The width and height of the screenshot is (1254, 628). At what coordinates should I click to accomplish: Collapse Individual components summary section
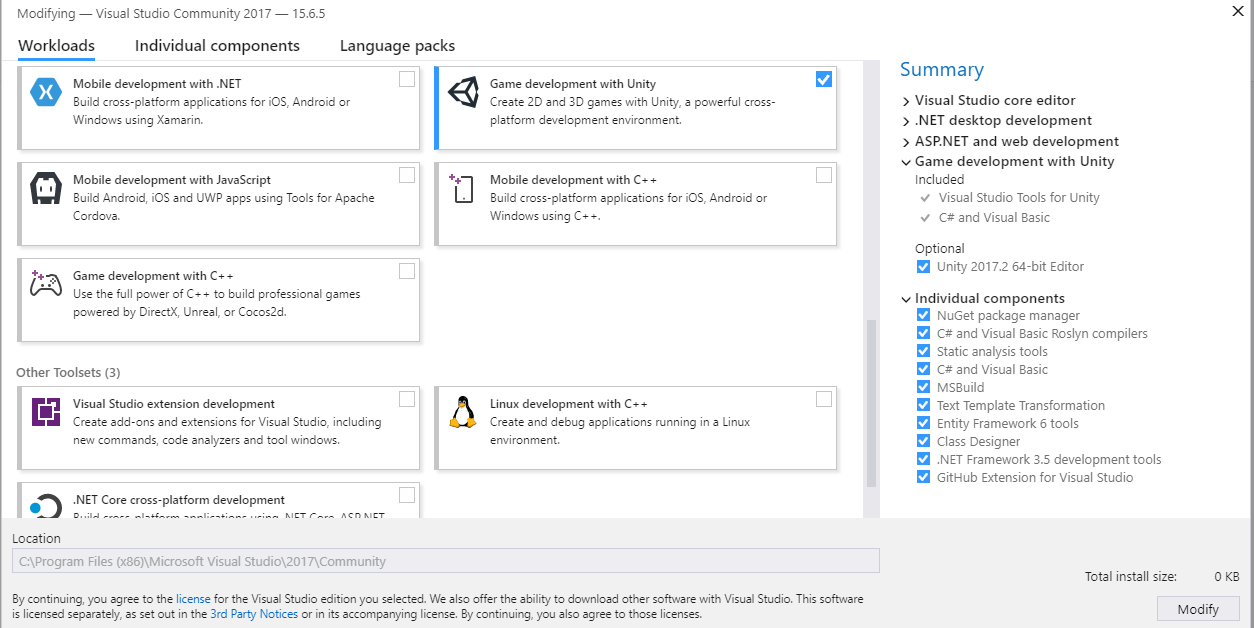click(906, 299)
